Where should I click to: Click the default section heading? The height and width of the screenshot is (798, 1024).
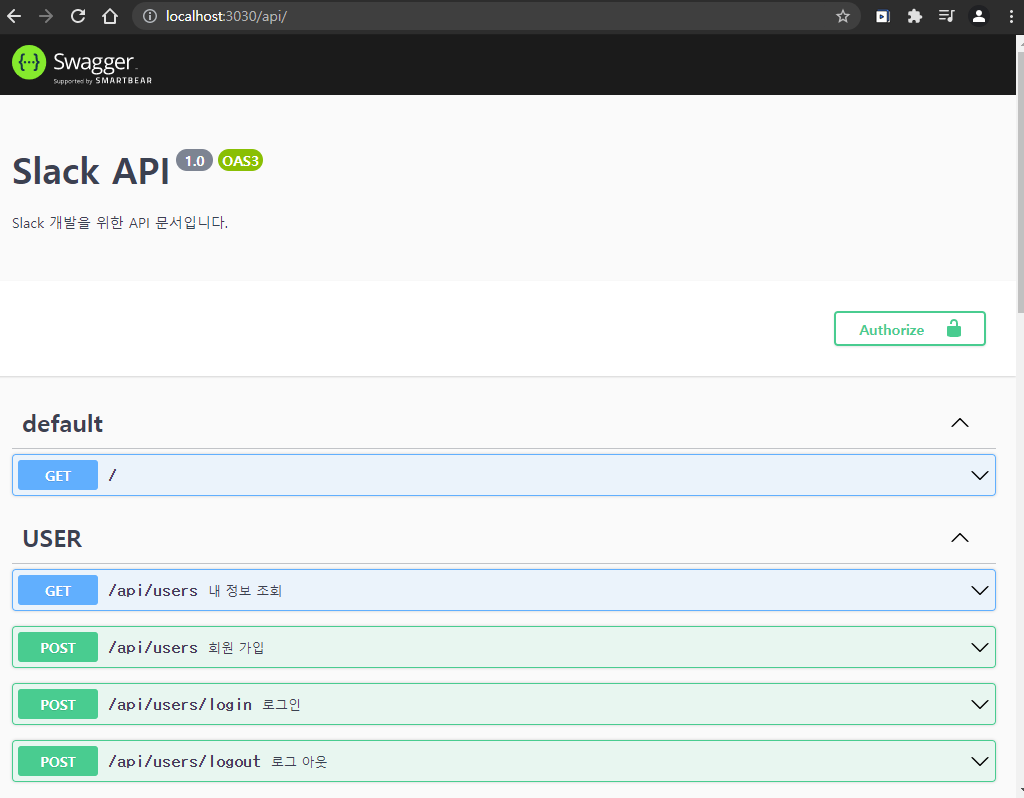click(63, 424)
